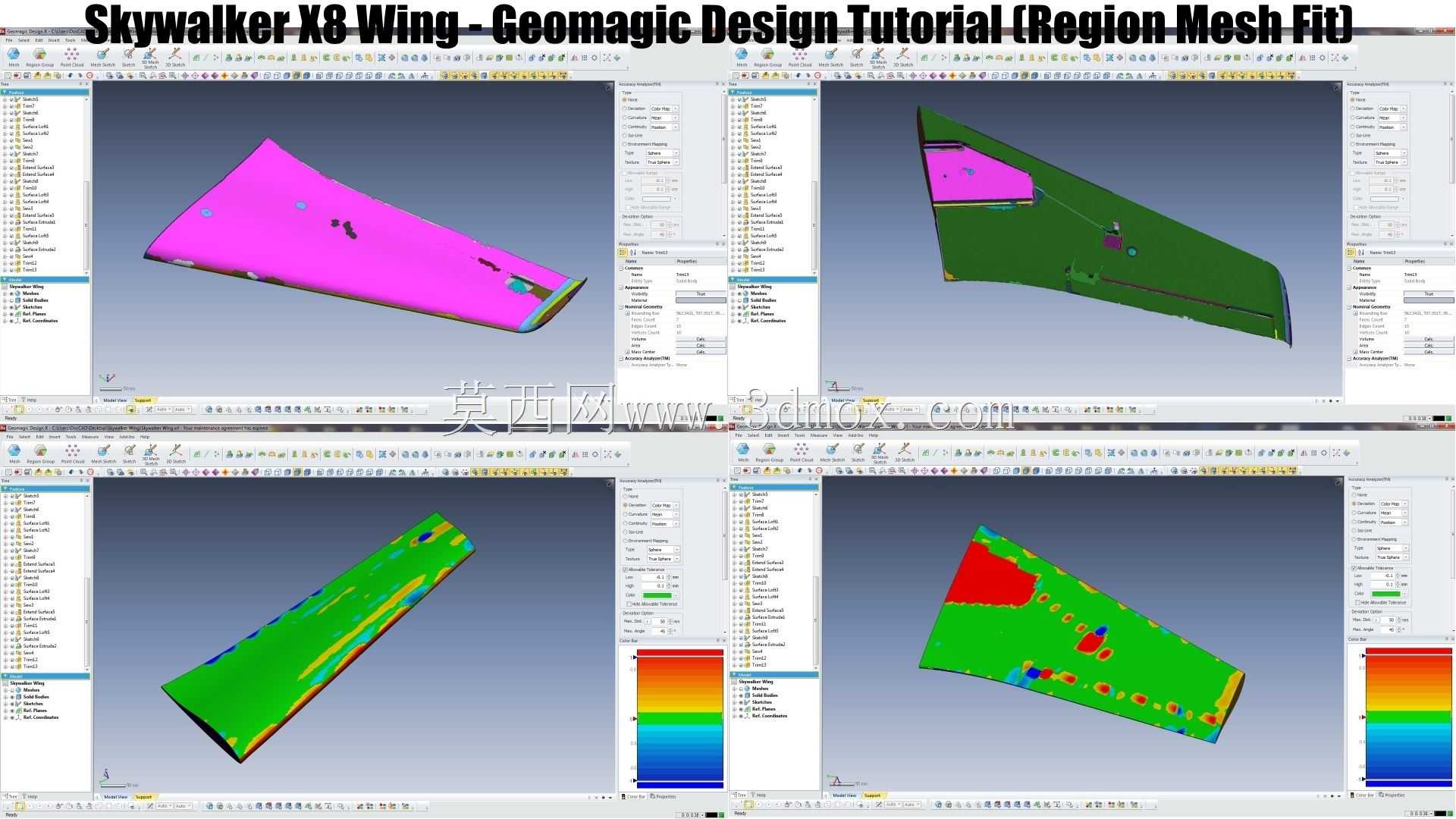This screenshot has width=1456, height=819.
Task: Click Calc. button for Area in top-left window
Action: pos(701,345)
